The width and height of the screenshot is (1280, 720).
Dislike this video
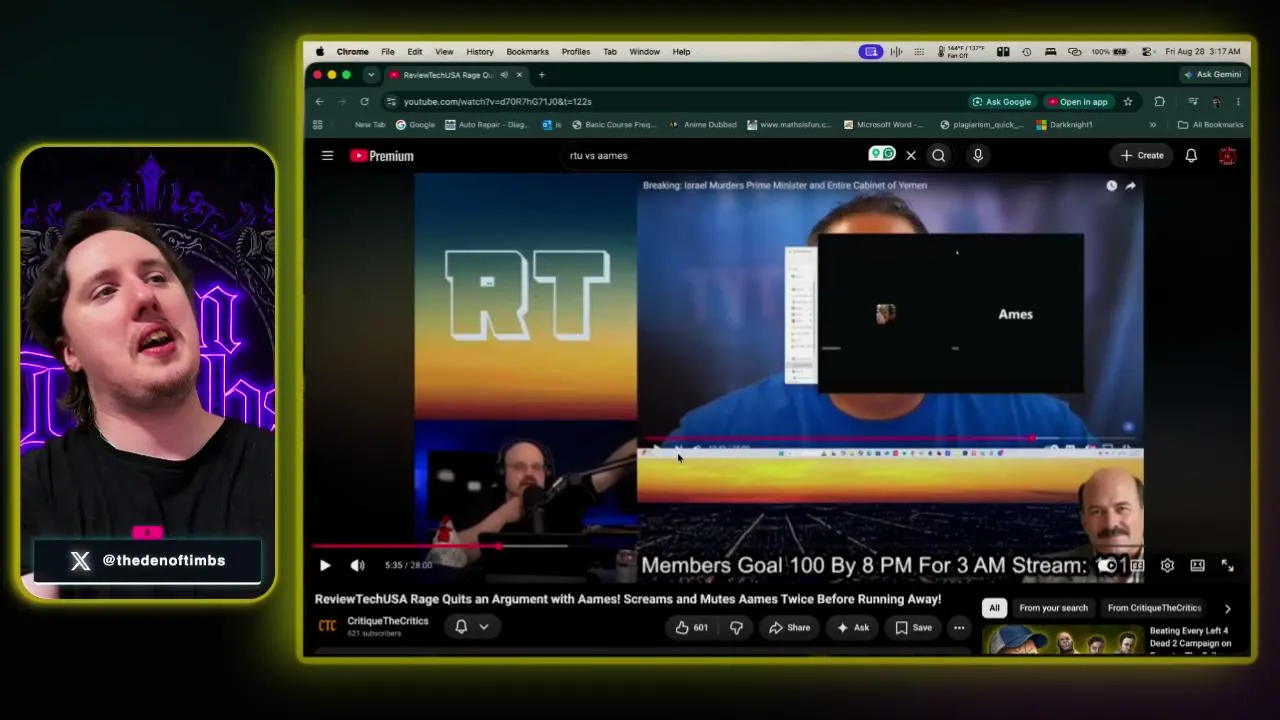tap(736, 627)
